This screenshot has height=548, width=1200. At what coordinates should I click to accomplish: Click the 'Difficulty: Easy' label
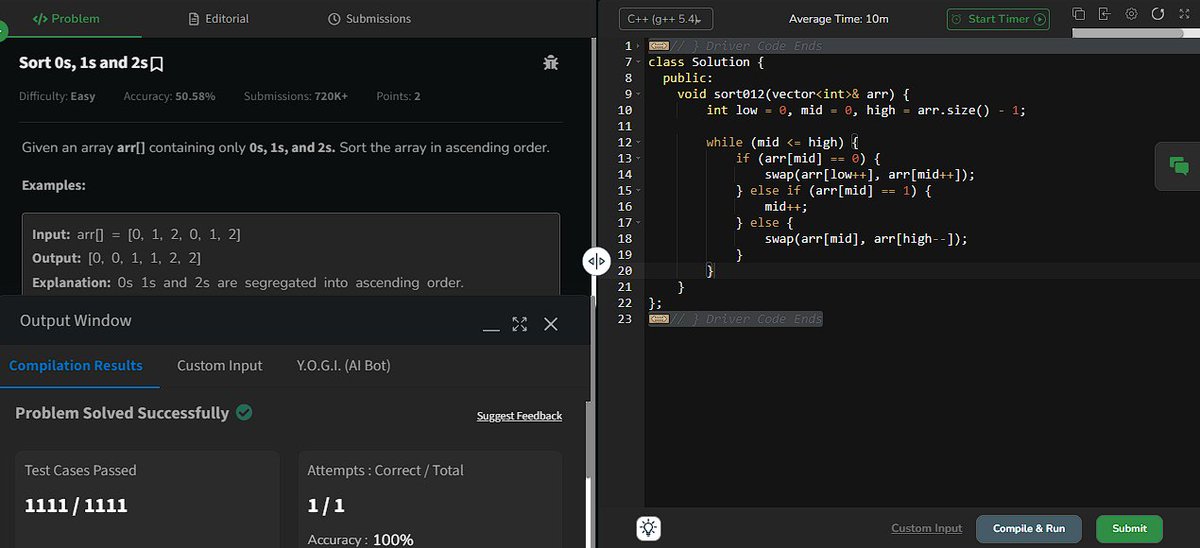57,96
